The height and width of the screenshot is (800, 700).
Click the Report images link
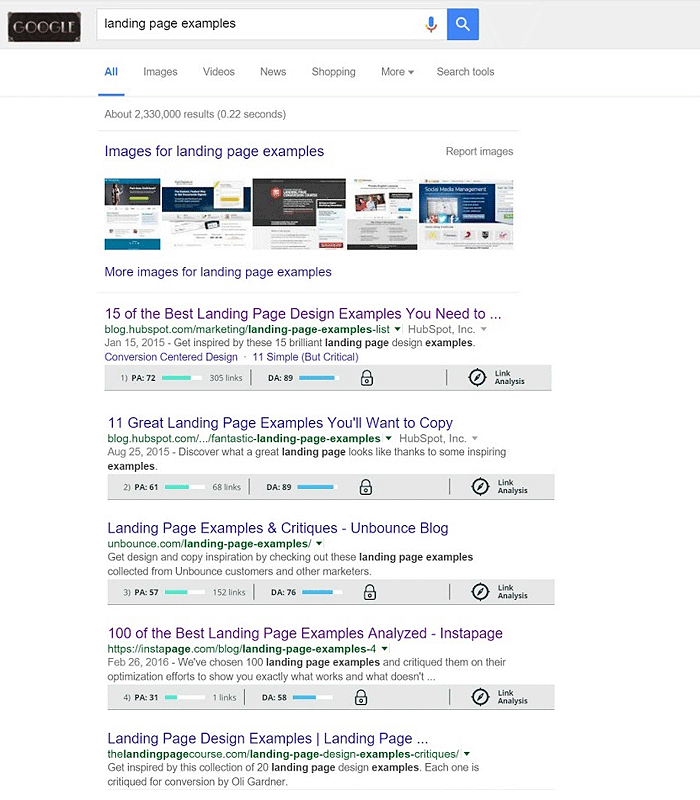[x=480, y=152]
